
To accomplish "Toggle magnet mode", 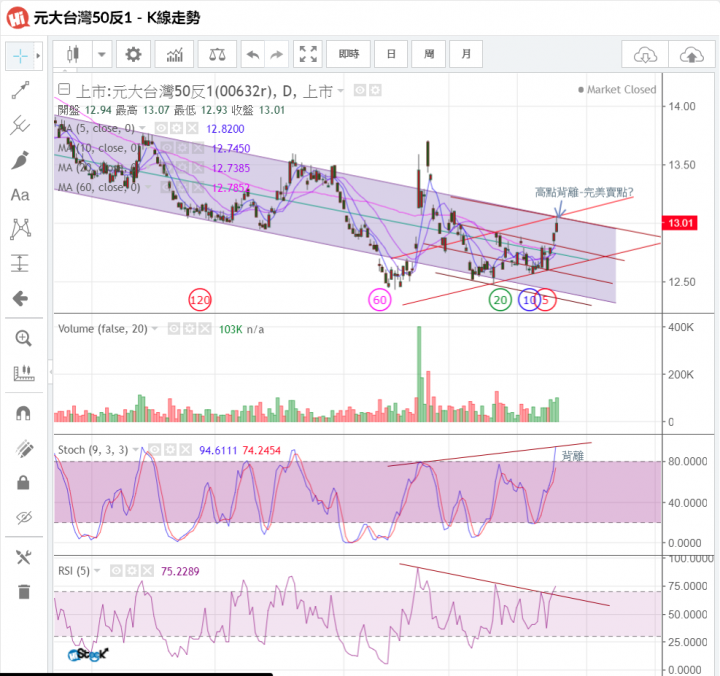I will click(23, 413).
